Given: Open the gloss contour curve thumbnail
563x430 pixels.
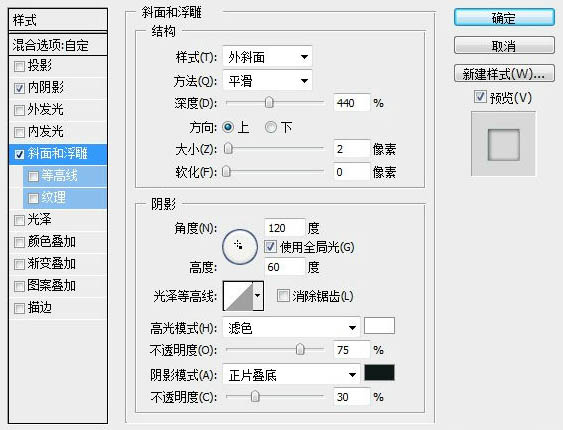Looking at the screenshot, I should click(238, 296).
